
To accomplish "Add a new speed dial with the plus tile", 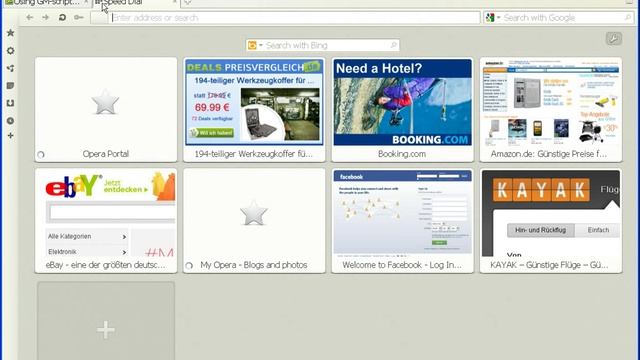I will point(106,322).
